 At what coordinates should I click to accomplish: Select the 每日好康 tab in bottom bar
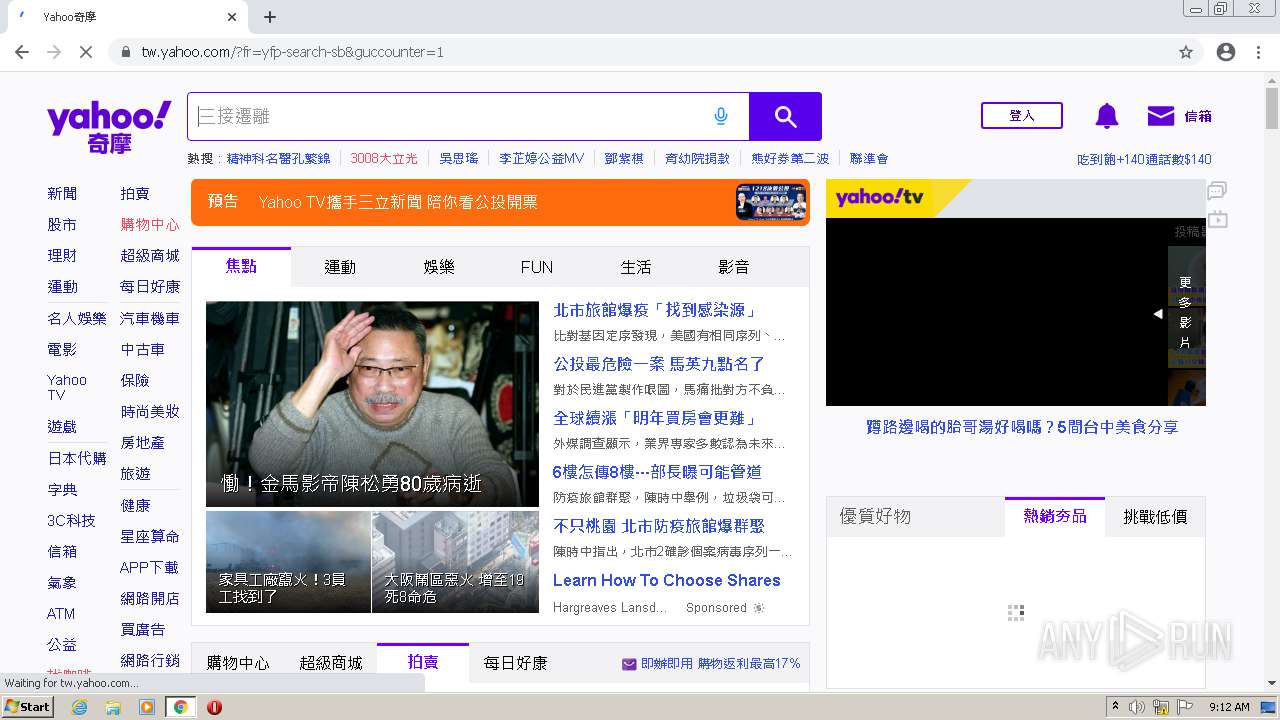coord(516,663)
